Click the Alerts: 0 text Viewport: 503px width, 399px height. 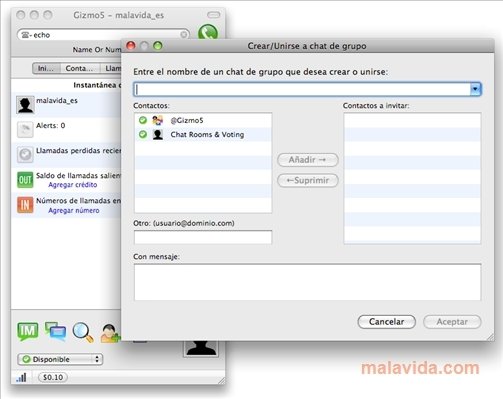click(x=50, y=126)
